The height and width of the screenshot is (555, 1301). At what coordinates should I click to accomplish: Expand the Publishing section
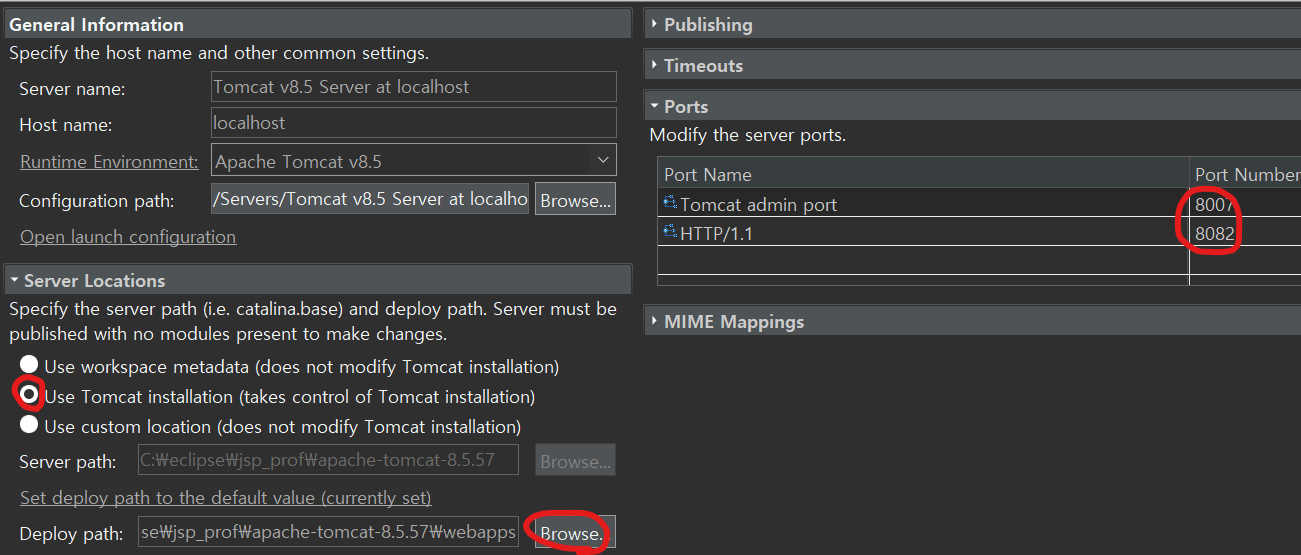654,24
